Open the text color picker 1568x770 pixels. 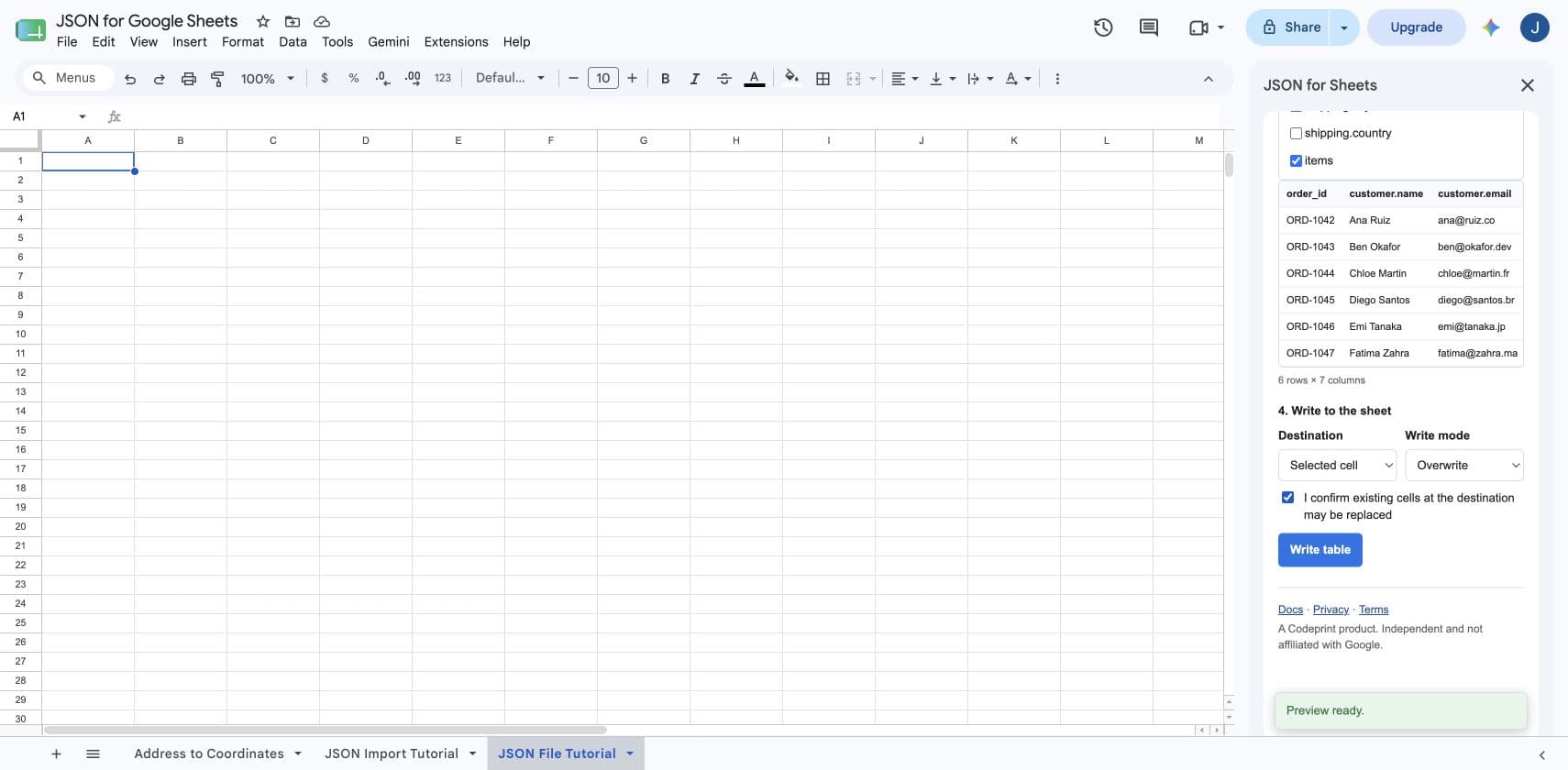point(754,79)
